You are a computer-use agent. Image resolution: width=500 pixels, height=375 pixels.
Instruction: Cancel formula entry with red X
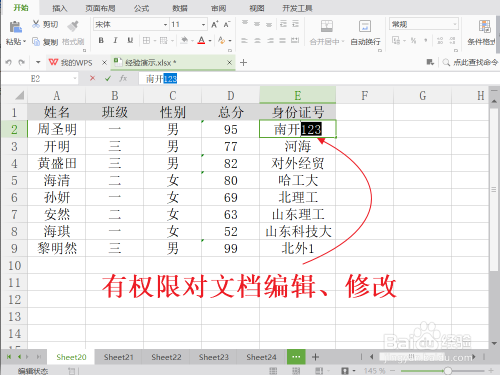pyautogui.click(x=92, y=78)
